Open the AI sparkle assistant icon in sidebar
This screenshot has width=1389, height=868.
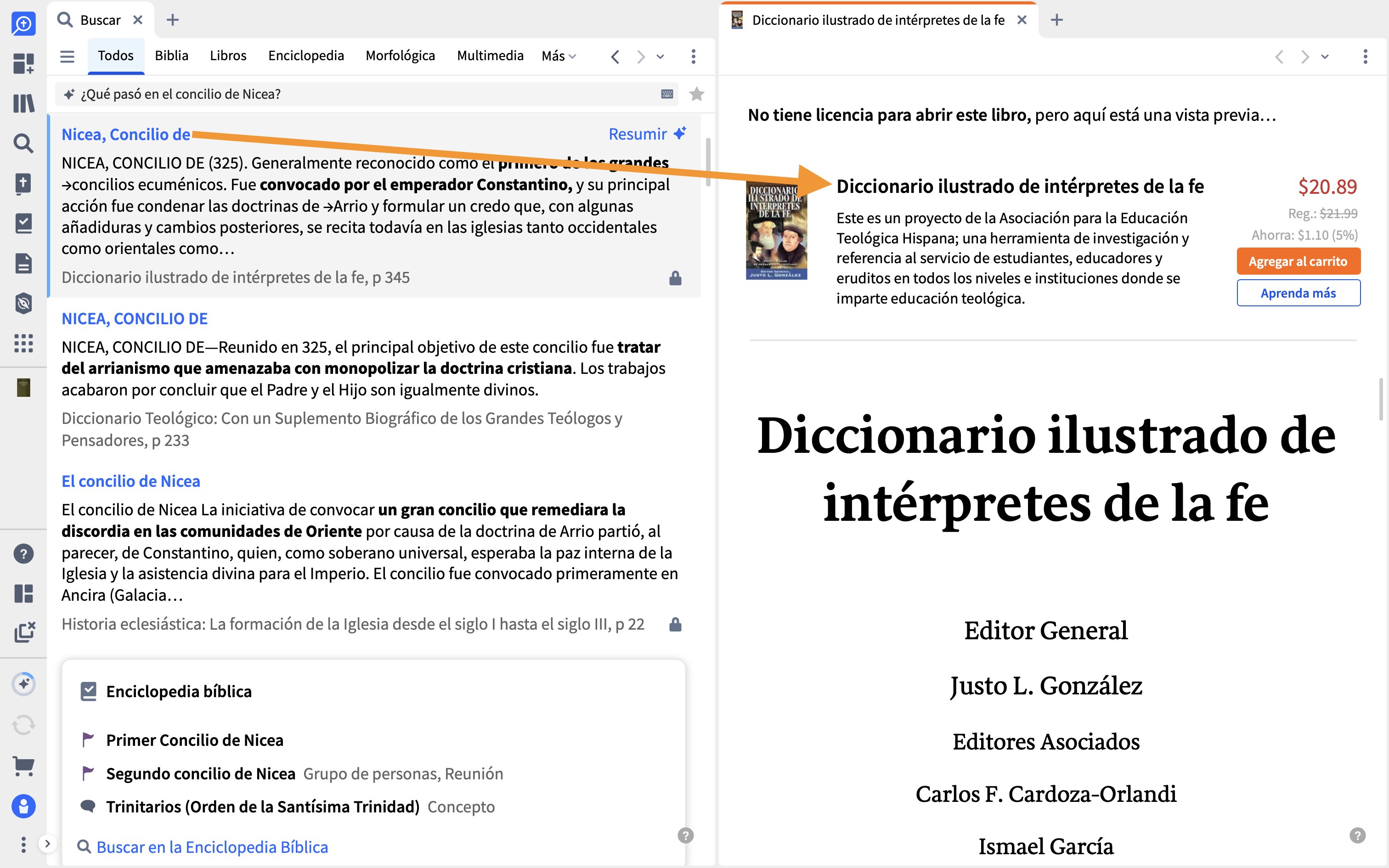[x=23, y=684]
